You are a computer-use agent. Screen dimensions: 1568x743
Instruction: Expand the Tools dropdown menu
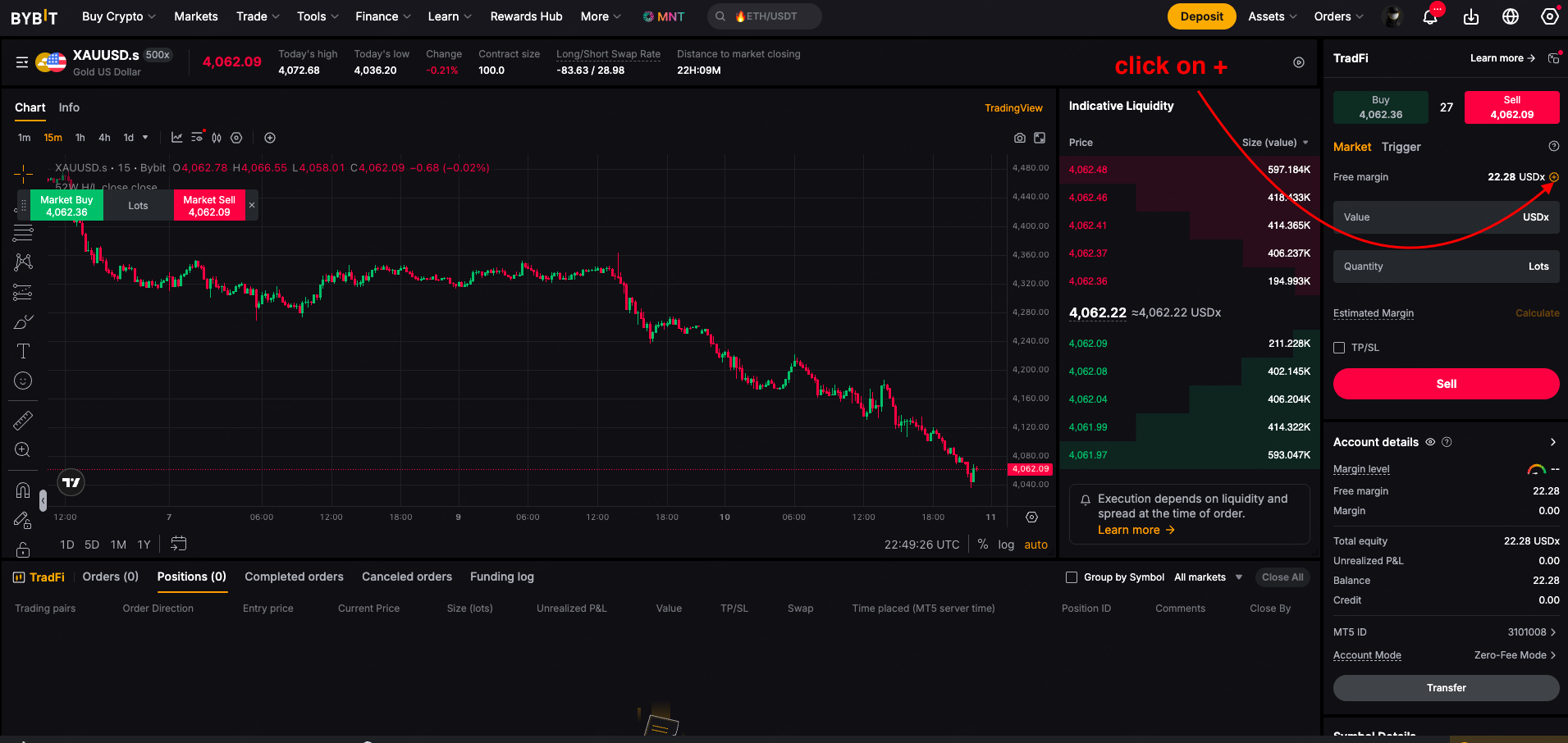(x=318, y=16)
